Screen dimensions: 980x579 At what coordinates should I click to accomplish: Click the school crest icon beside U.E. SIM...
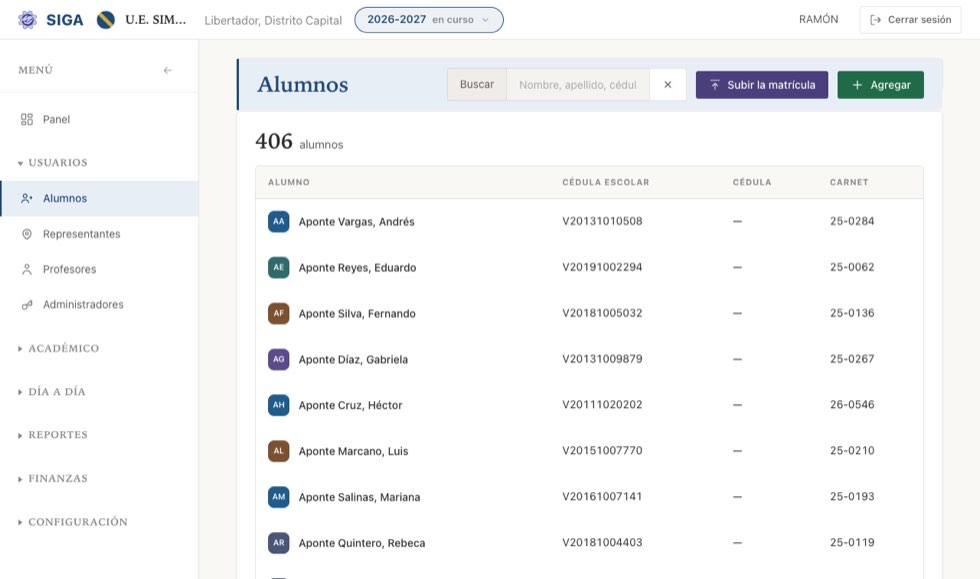click(106, 20)
